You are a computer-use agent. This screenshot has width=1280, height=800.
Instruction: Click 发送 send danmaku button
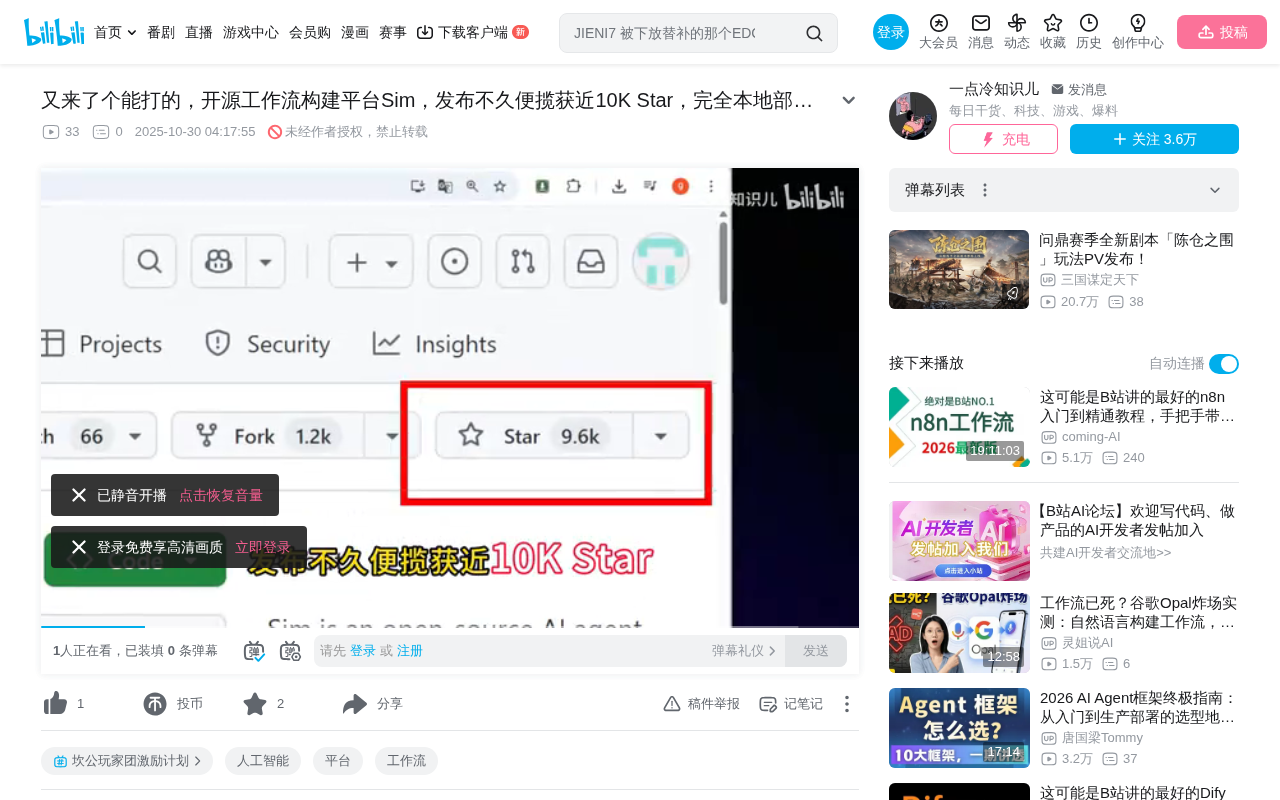tap(816, 651)
